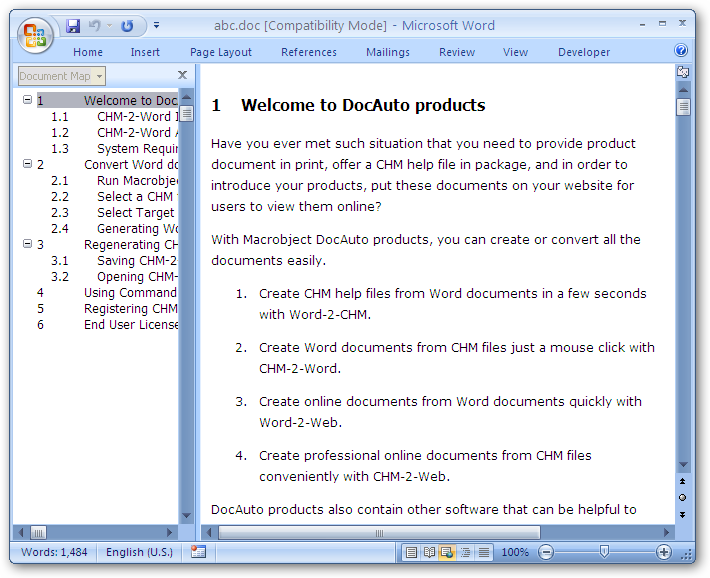The height and width of the screenshot is (578, 710).
Task: Select heading 1 Welcome to Doc in map
Action: pos(107,100)
